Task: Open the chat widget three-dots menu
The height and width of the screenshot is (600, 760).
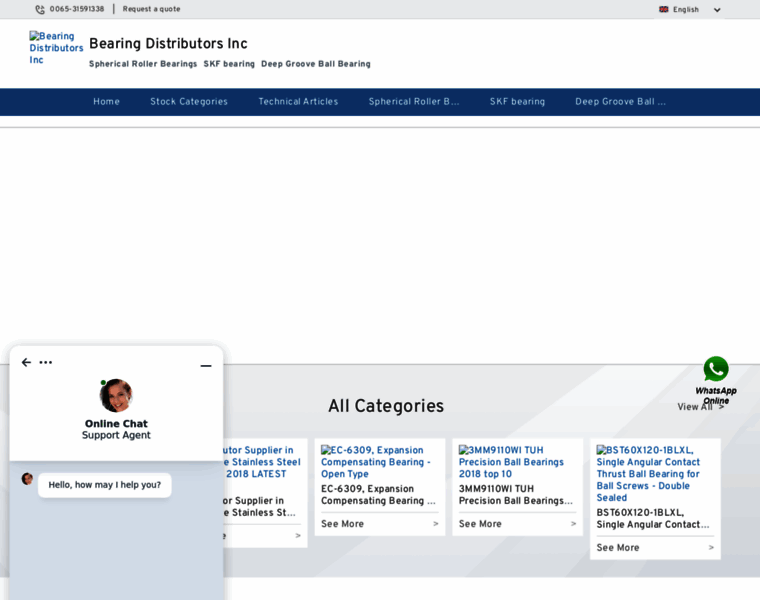Action: coord(46,363)
